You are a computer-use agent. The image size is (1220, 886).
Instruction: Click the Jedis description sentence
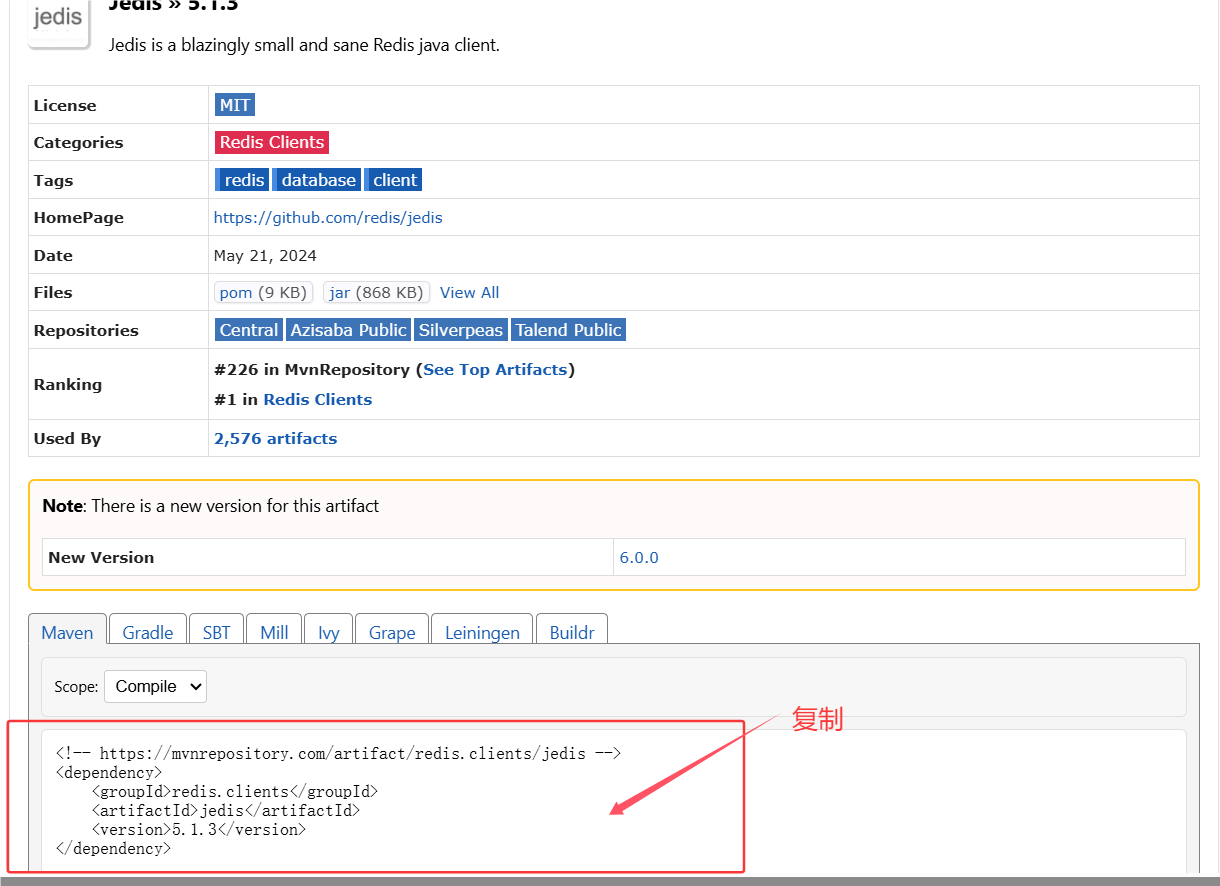pos(304,45)
